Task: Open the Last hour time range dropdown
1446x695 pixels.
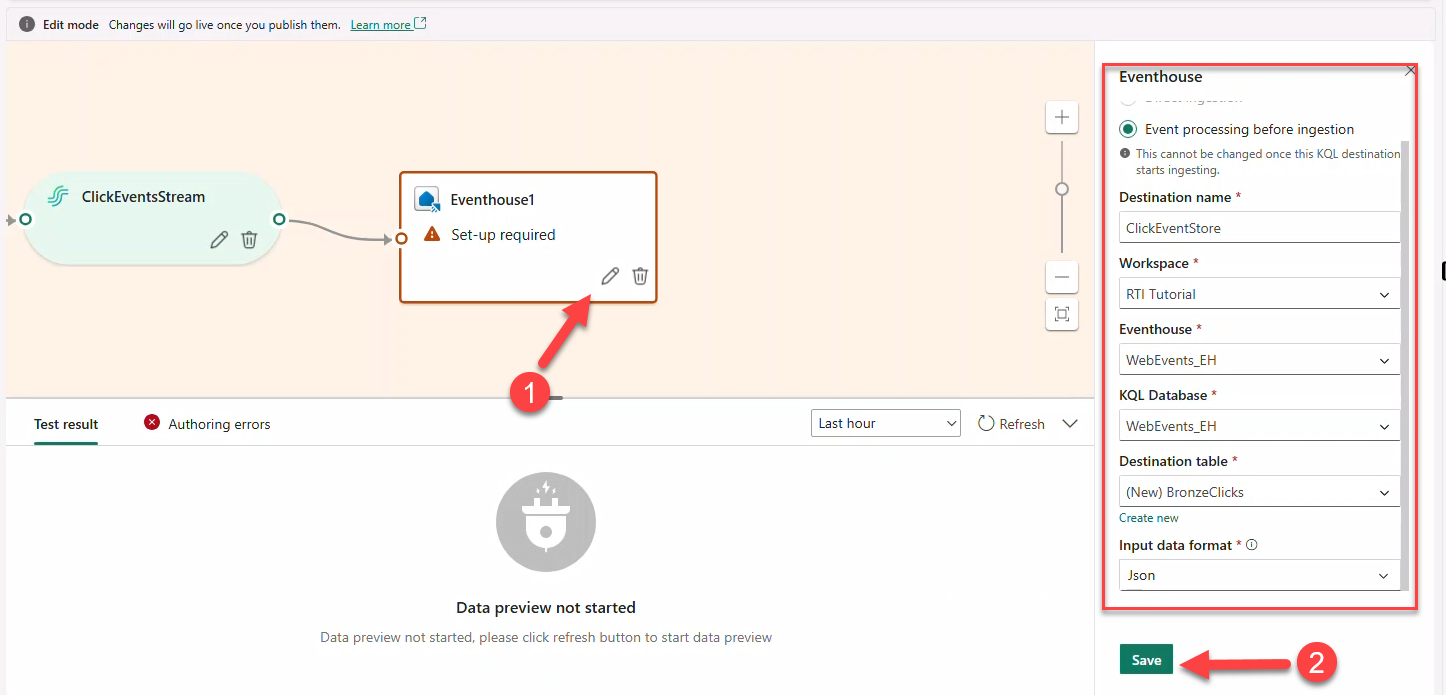Action: (x=885, y=423)
